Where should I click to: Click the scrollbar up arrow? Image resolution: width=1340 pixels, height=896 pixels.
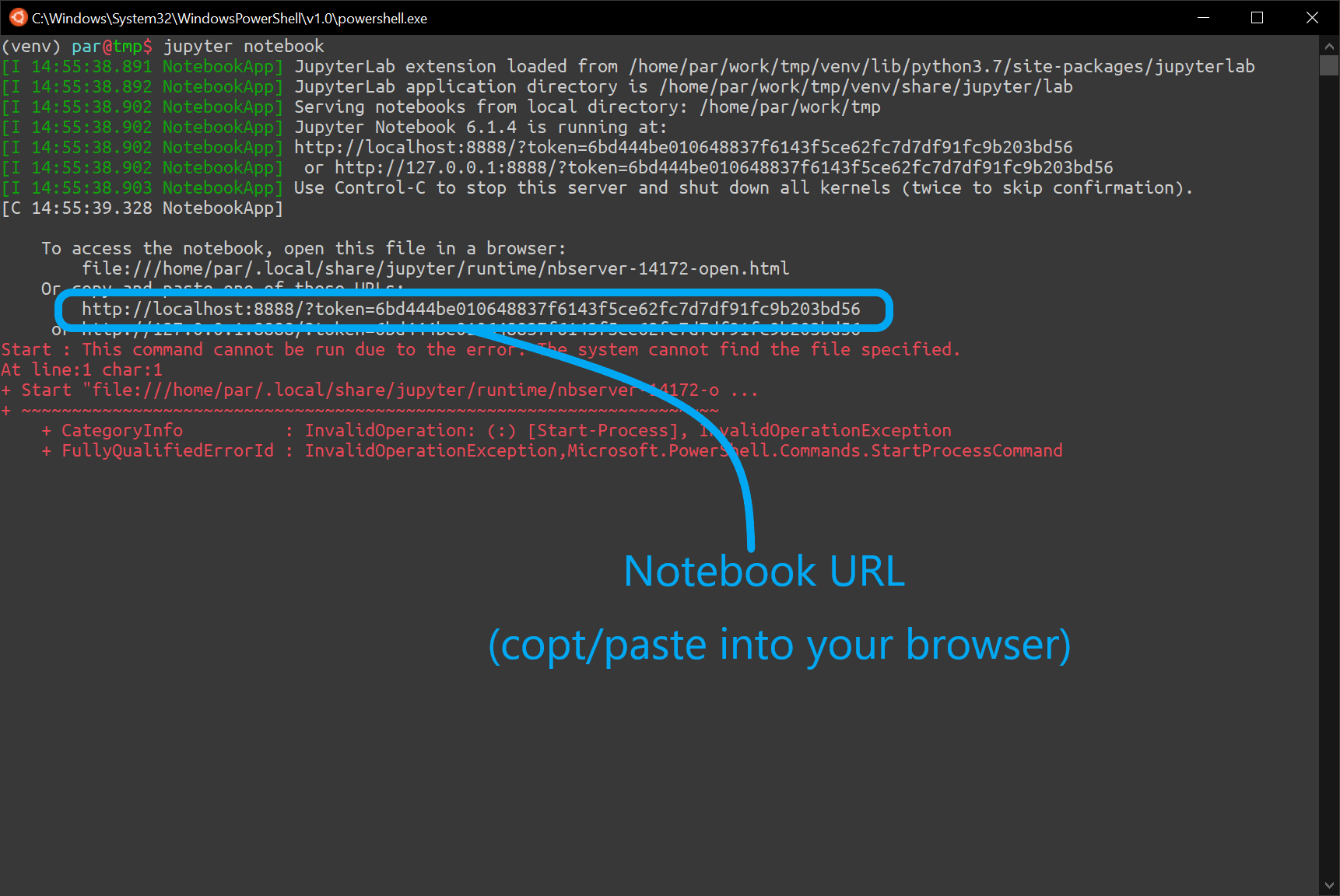pos(1329,46)
